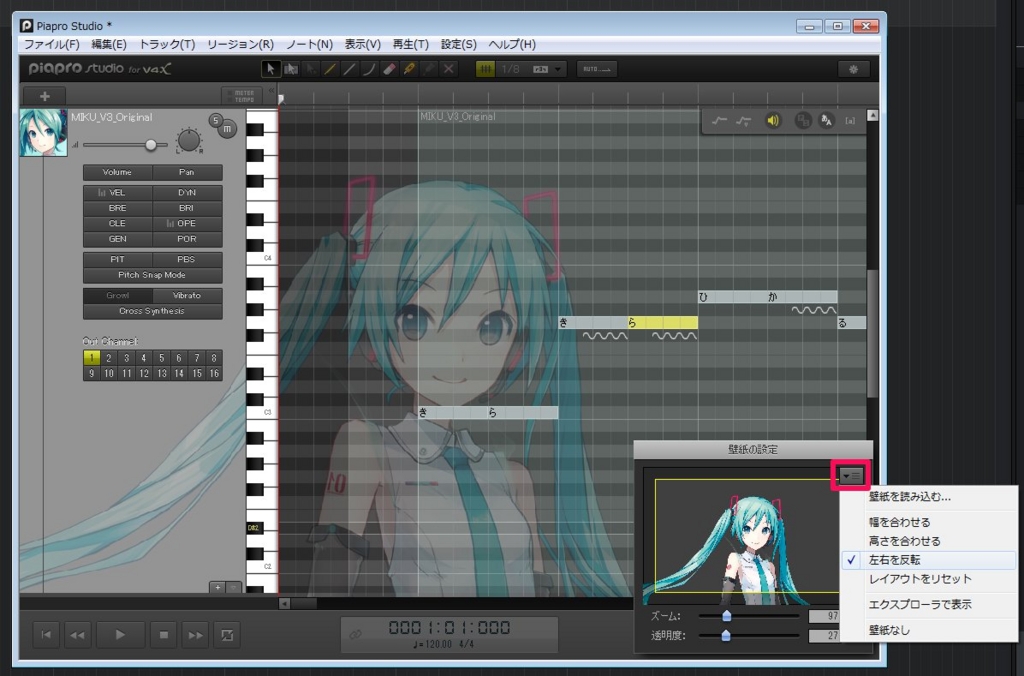Click the AUTO scroll button
The image size is (1024, 676).
[596, 69]
